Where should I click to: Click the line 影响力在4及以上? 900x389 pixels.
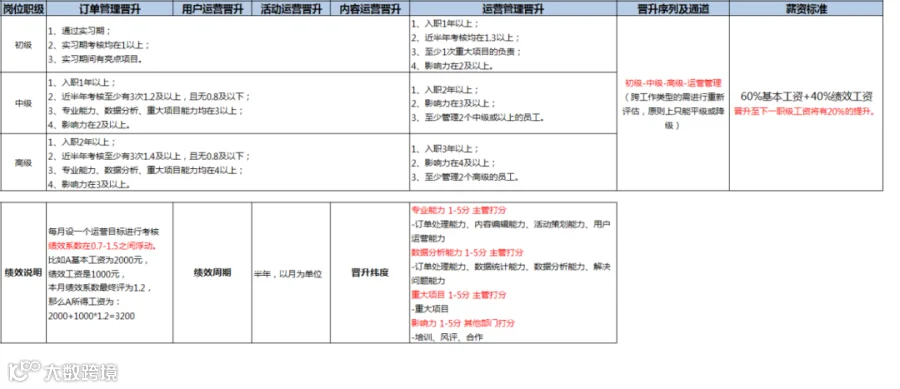(454, 163)
